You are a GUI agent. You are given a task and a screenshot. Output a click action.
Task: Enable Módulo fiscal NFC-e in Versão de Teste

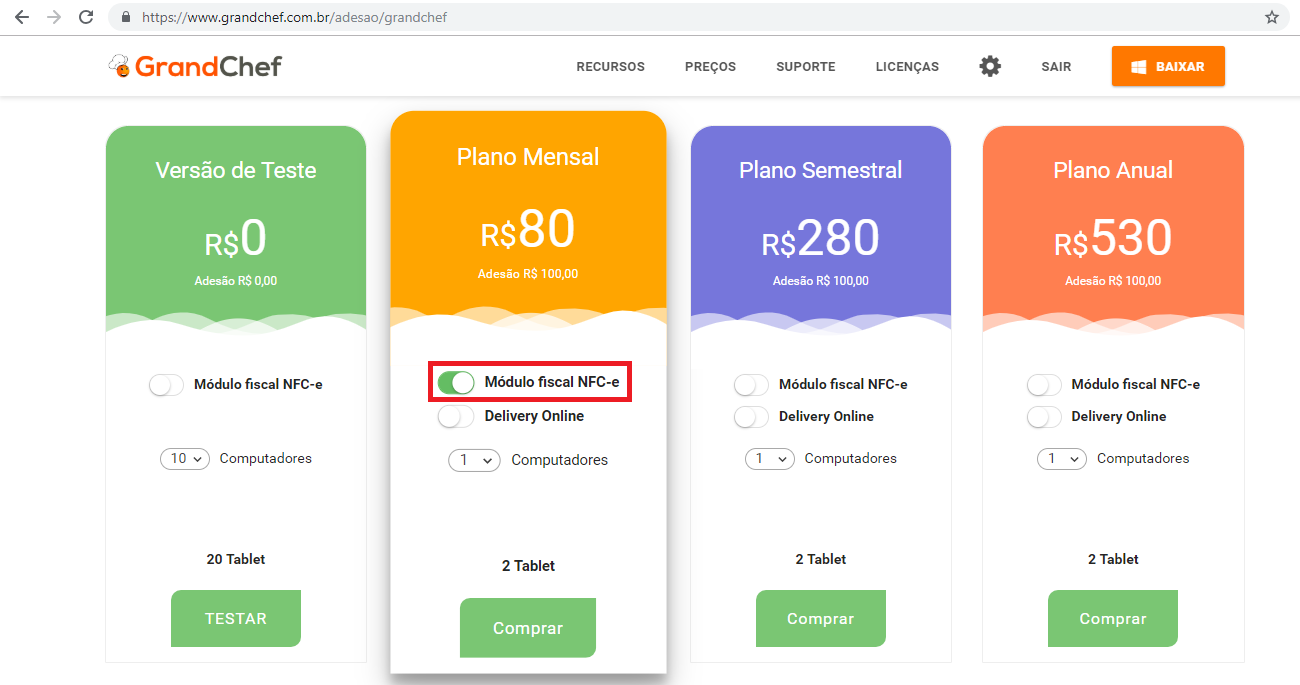click(x=166, y=385)
